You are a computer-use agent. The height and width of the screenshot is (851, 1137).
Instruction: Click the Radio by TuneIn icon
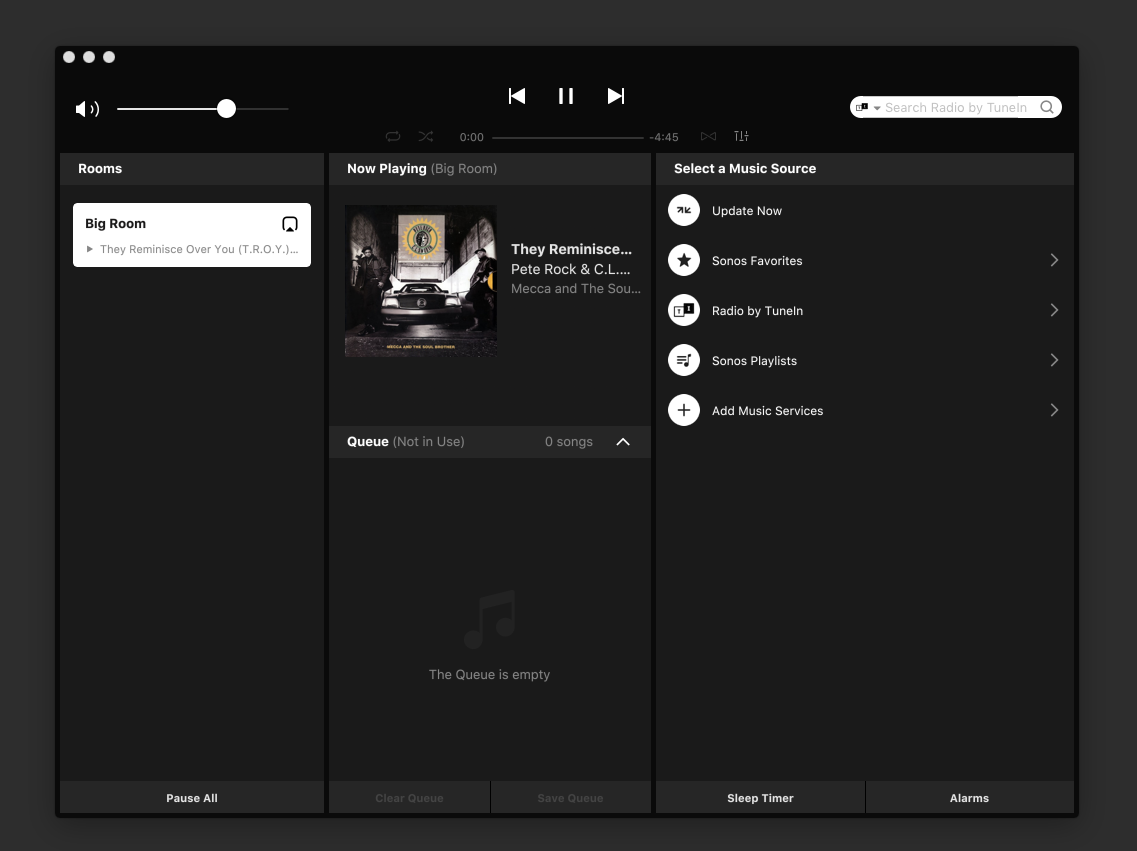point(684,310)
